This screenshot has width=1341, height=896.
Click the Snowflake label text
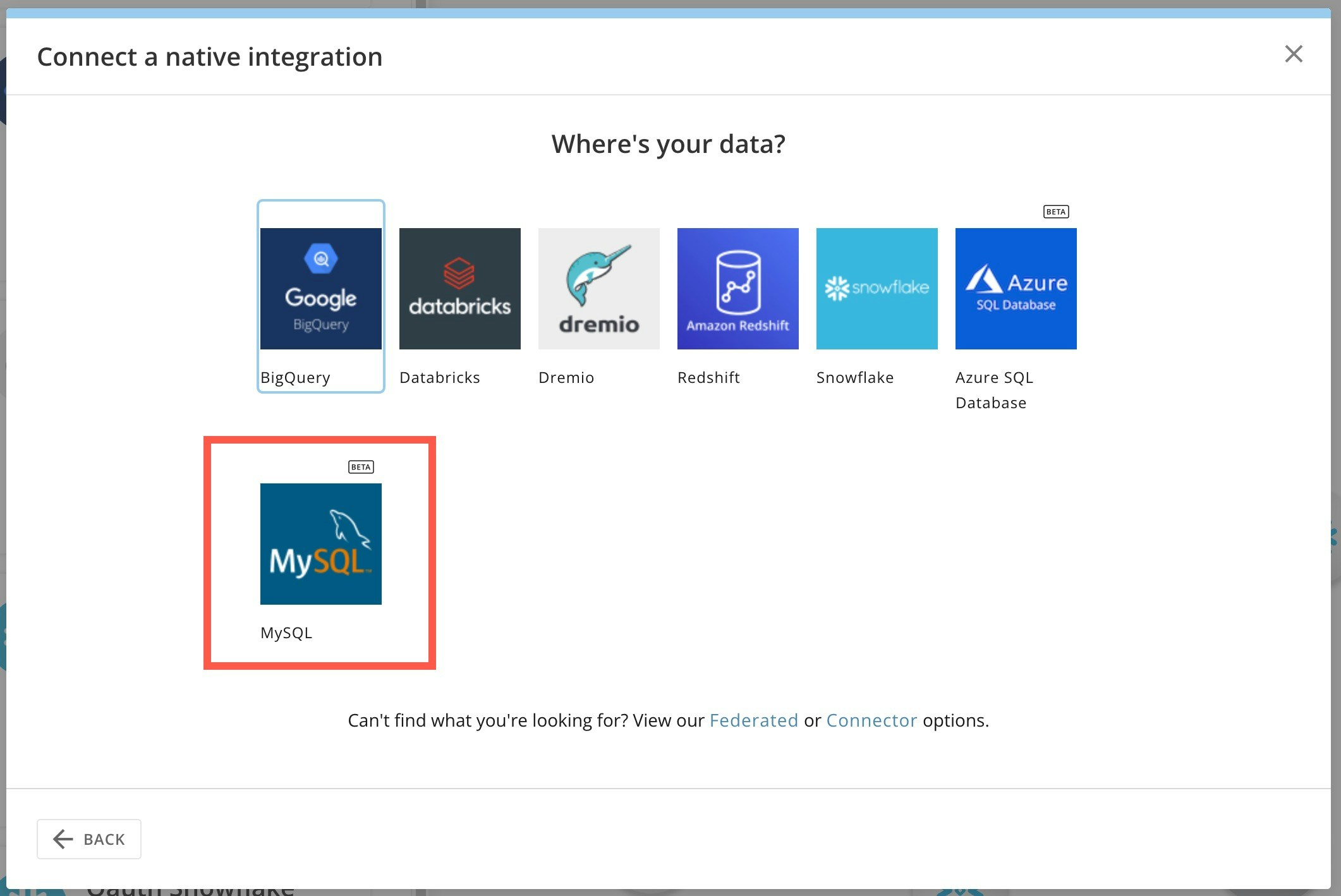[856, 377]
